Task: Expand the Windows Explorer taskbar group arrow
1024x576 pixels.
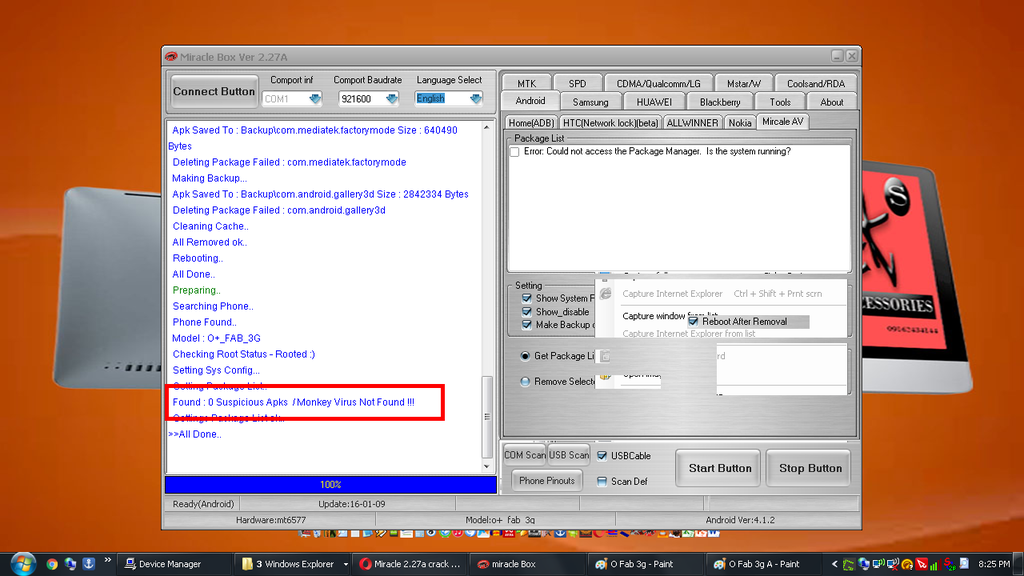Action: coord(345,564)
